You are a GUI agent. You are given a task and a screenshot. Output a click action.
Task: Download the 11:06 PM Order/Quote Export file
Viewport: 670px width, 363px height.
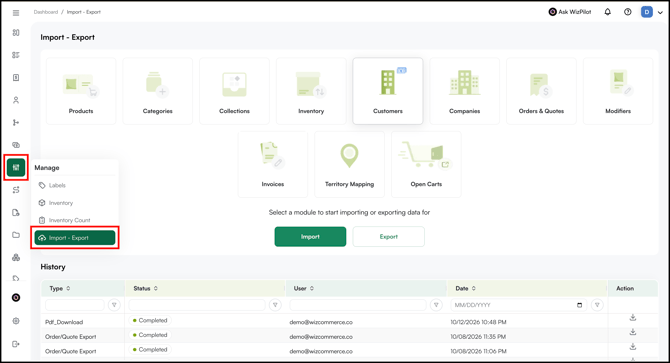(x=633, y=347)
